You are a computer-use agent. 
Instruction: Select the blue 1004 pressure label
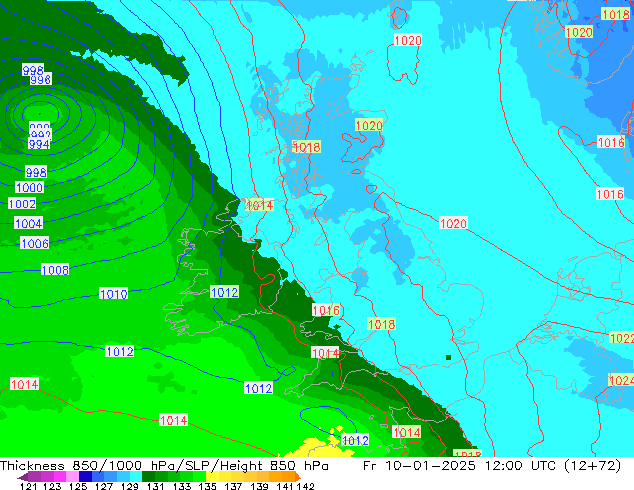coord(28,223)
